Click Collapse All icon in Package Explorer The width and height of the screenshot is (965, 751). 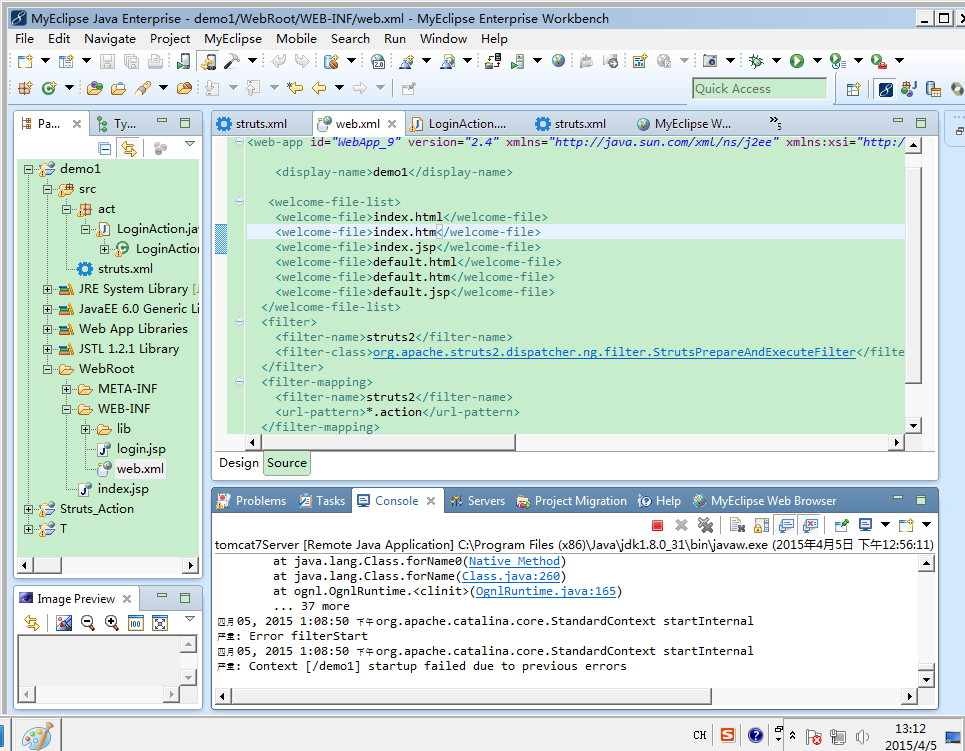[x=105, y=148]
